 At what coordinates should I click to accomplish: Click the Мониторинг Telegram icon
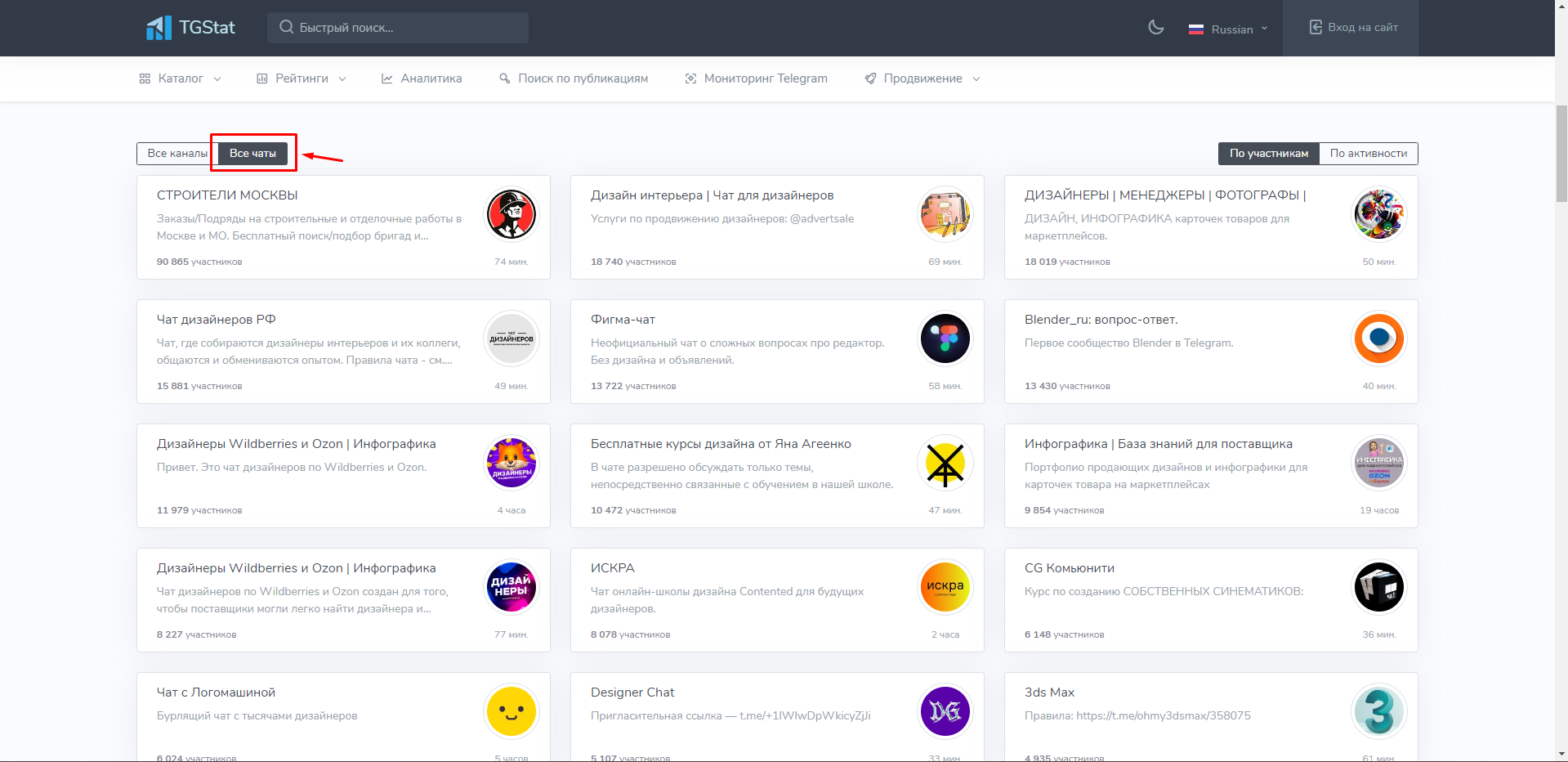[690, 78]
